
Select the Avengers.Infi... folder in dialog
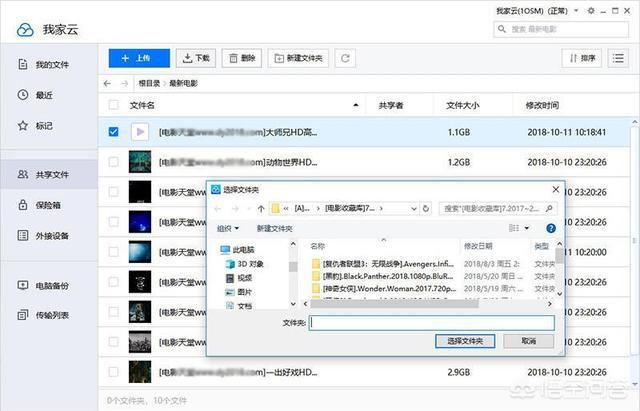(x=383, y=264)
